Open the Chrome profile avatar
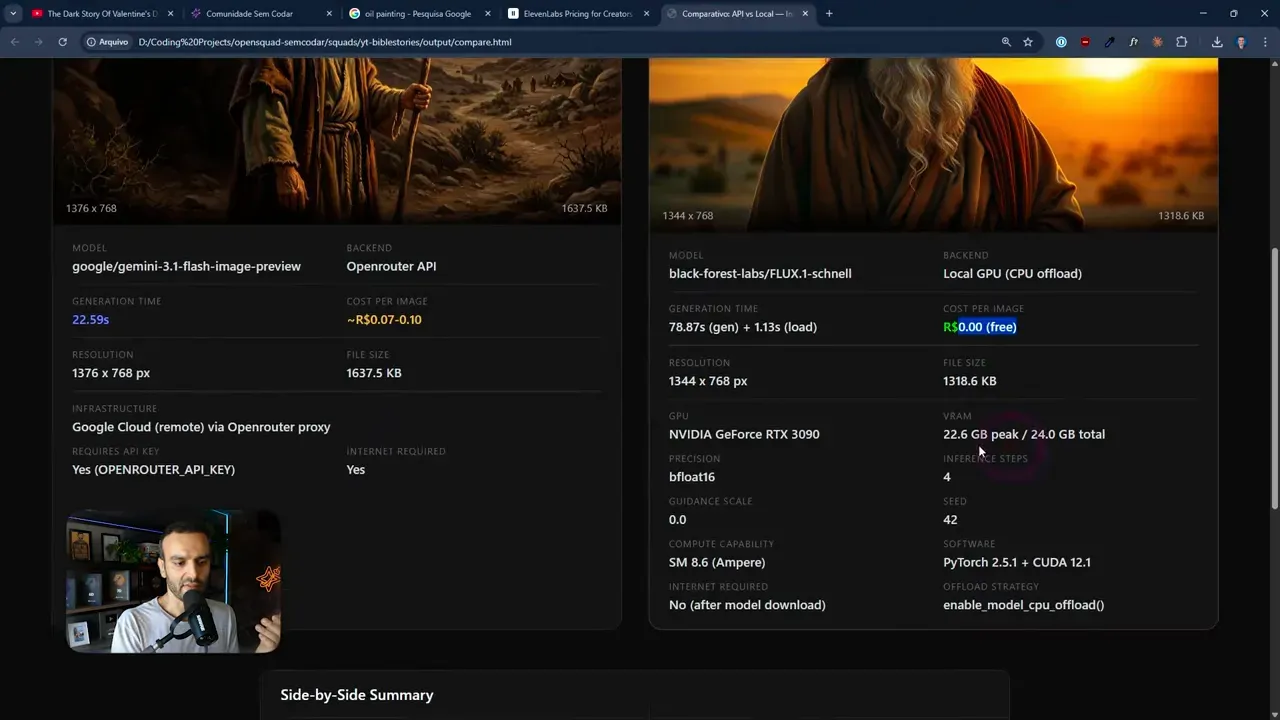This screenshot has width=1280, height=720. [x=1241, y=42]
